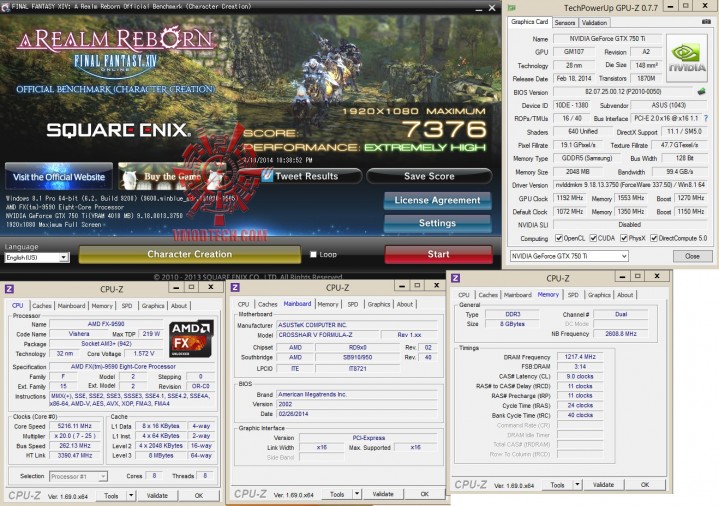Select the Graphics Card tab in GPU-Z
Screen dimensions: 719x506
(530, 22)
